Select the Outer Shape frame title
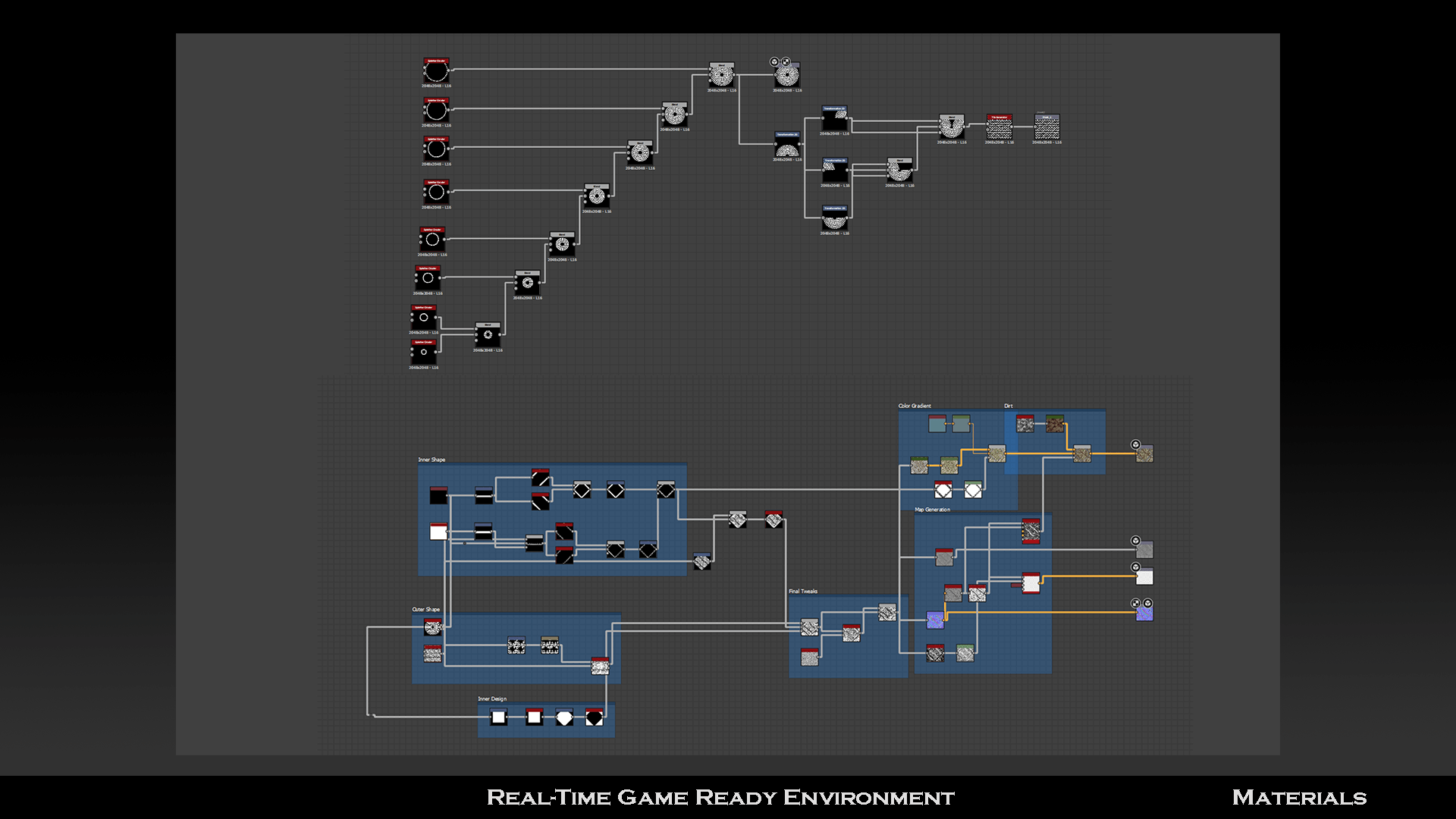The image size is (1456, 819). pos(425,609)
